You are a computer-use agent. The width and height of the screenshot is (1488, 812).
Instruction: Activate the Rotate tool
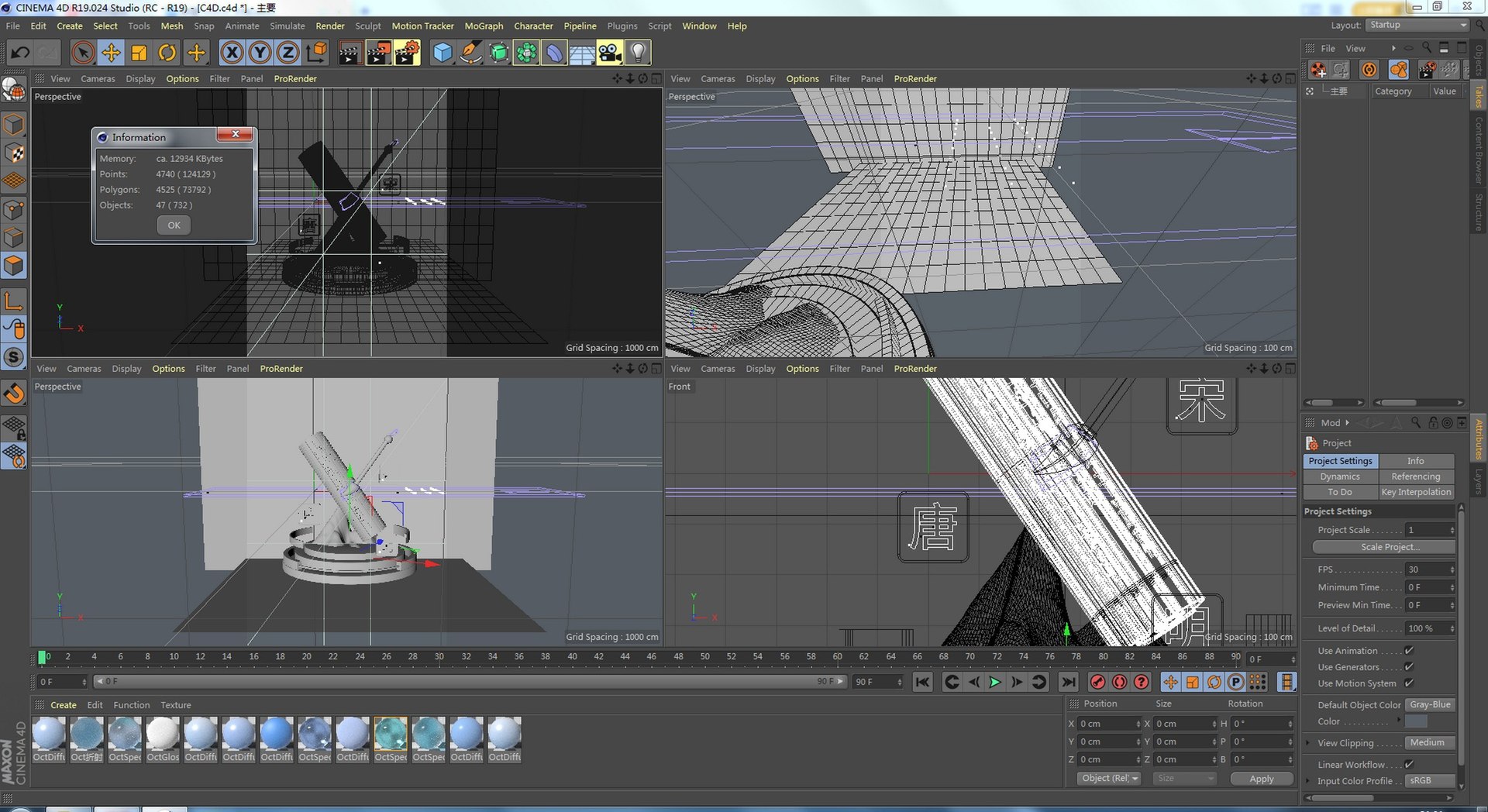tap(167, 53)
